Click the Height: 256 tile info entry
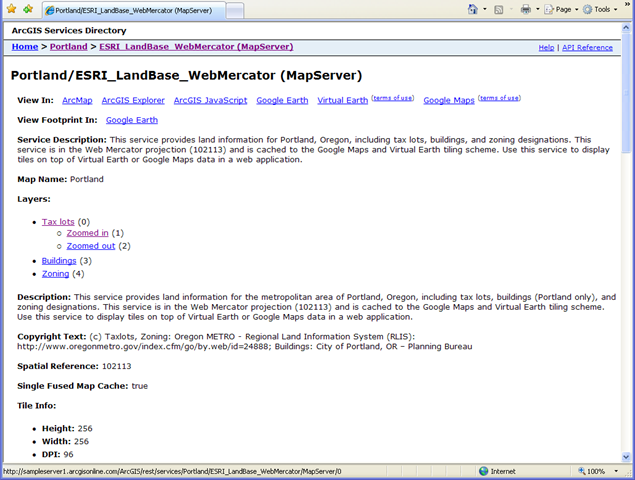Viewport: 635px width, 480px height. [67, 429]
